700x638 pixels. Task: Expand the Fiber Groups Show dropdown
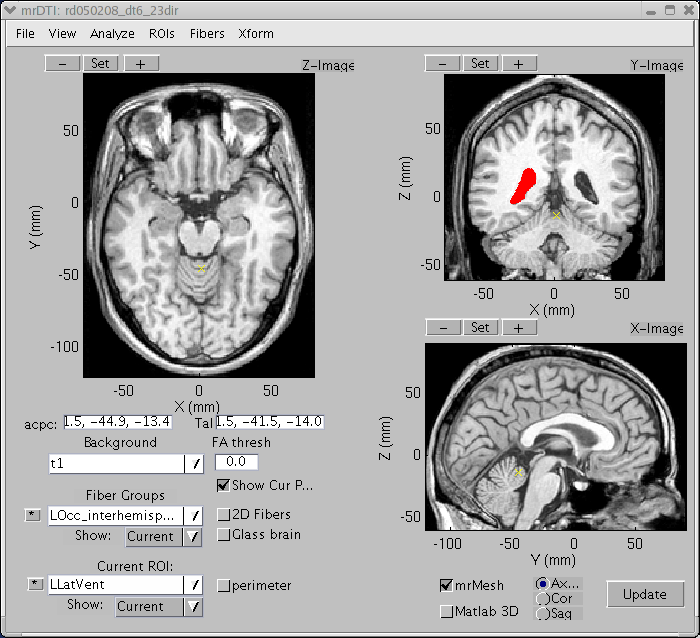[193, 537]
